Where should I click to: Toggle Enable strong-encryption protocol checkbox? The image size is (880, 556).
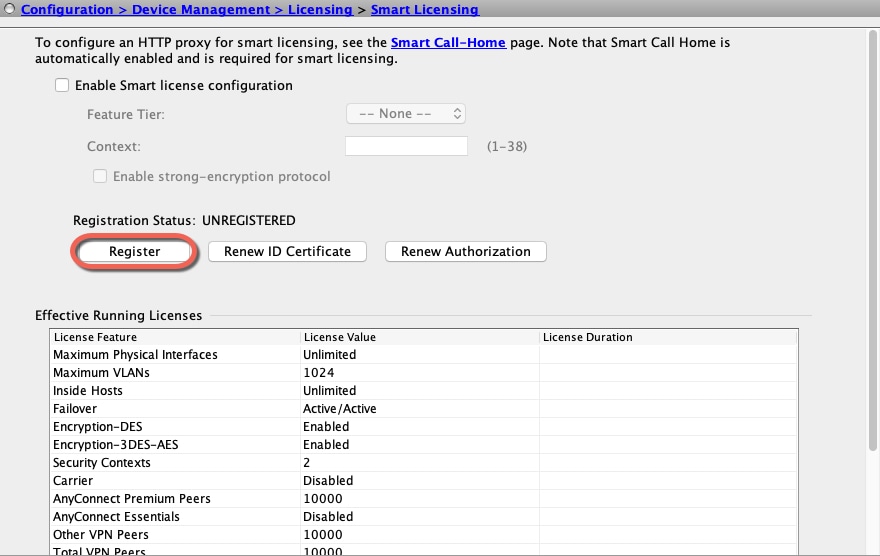tap(100, 176)
